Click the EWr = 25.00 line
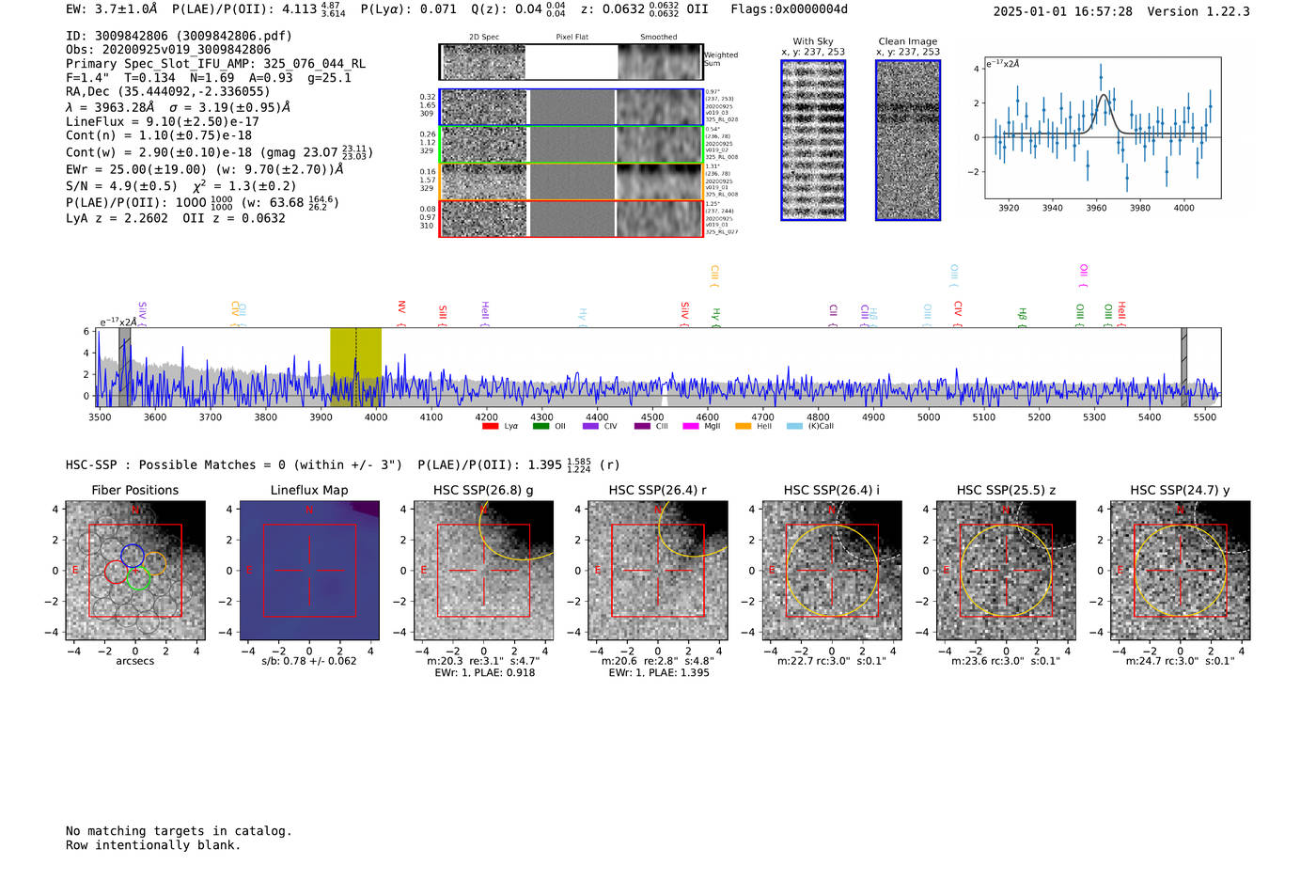Viewport: 1316px width, 896px height. point(204,169)
